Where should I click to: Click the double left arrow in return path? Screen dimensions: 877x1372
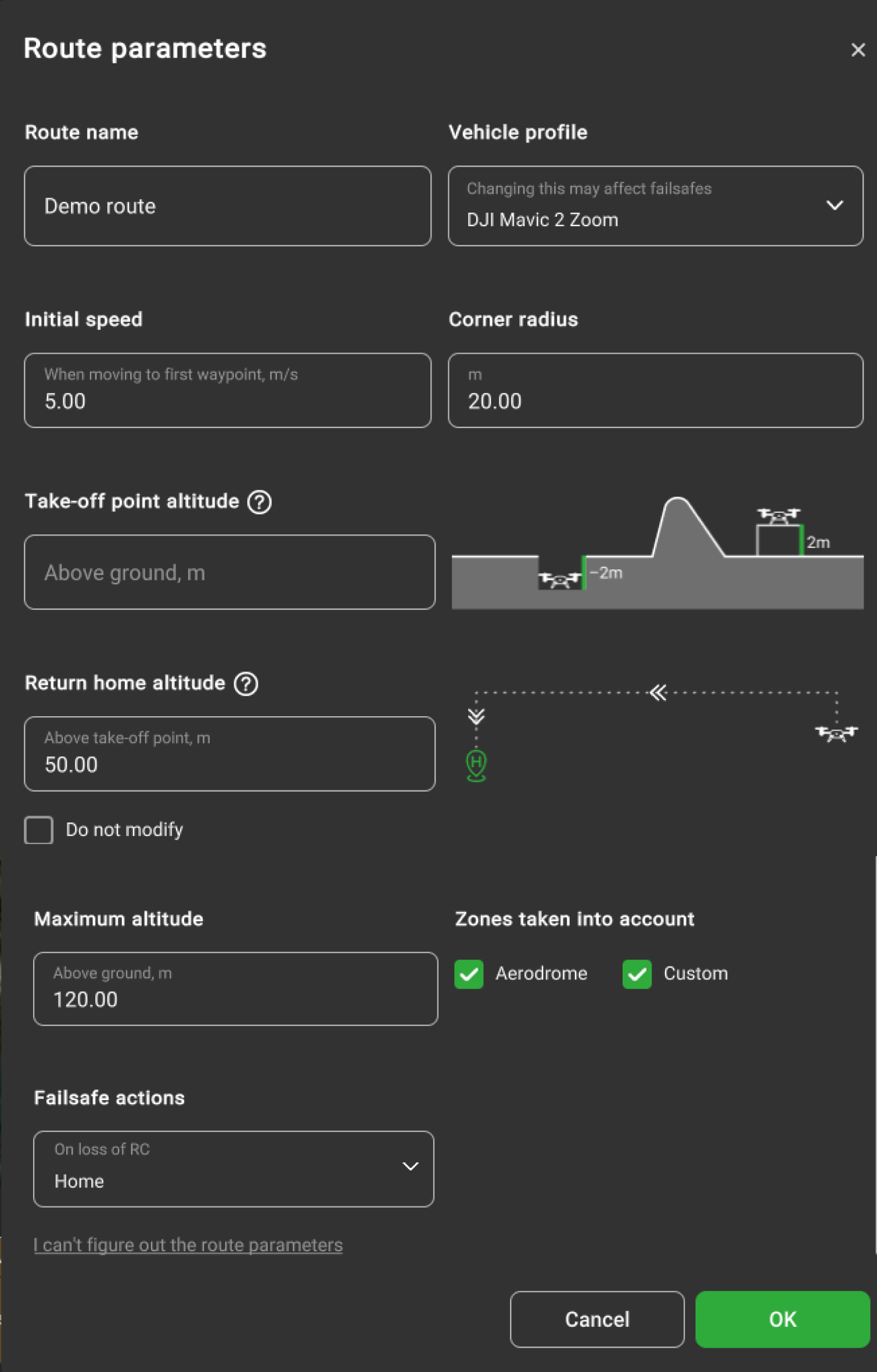point(658,692)
